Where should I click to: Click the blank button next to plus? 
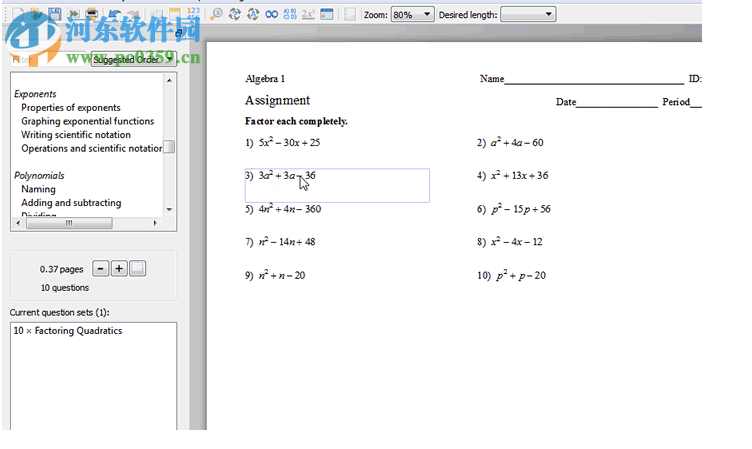coord(137,269)
